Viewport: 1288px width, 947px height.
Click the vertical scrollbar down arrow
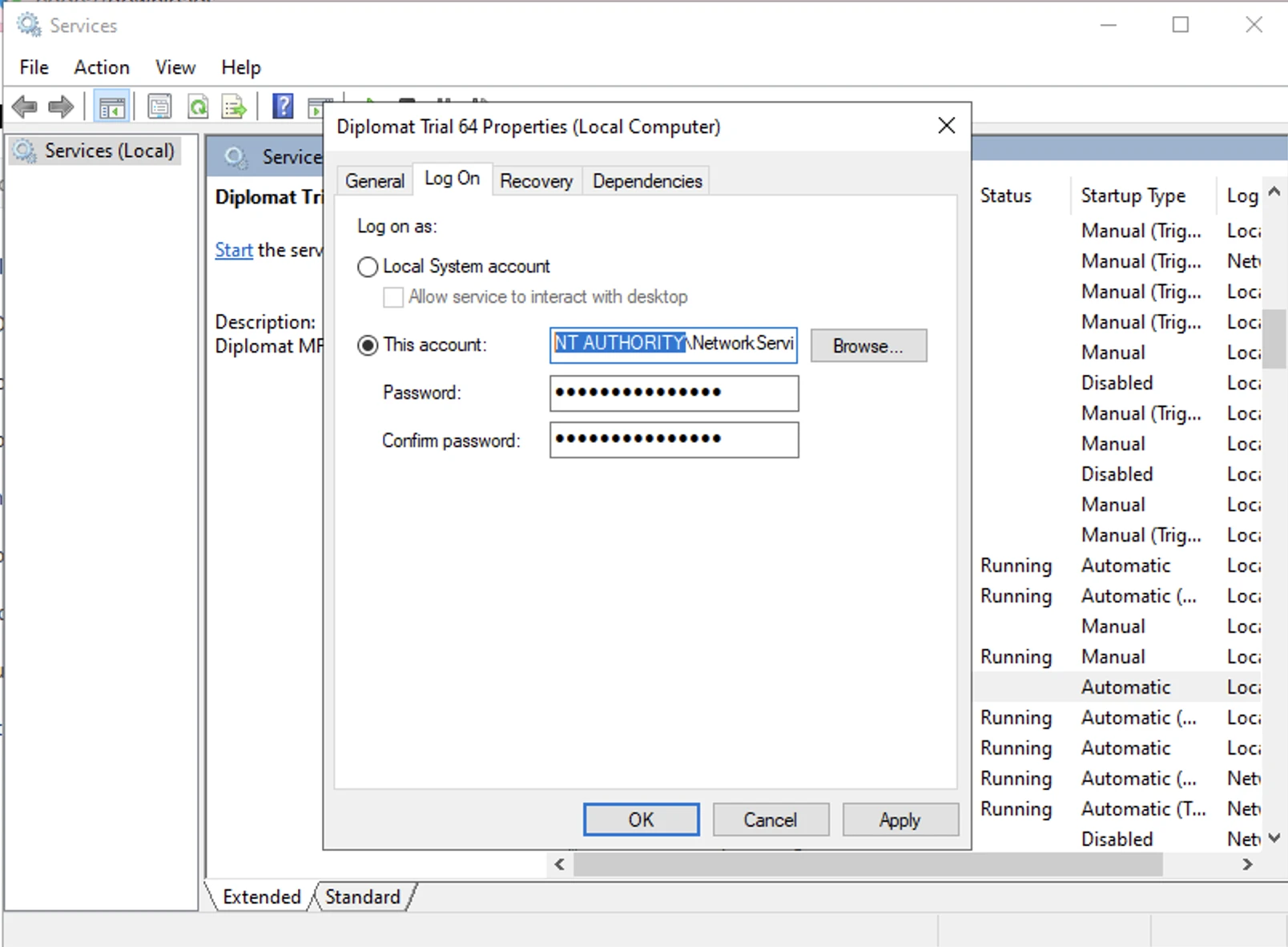(1274, 838)
